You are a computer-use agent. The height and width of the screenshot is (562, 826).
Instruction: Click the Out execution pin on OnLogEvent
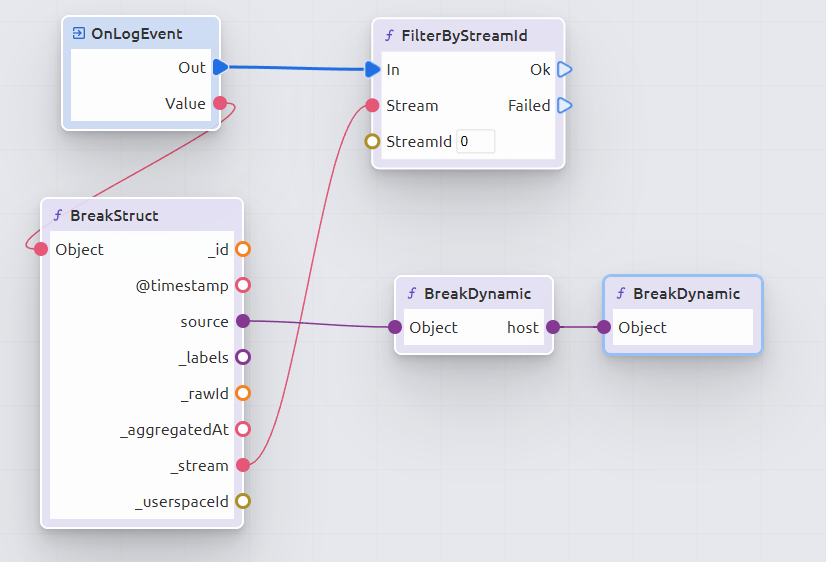220,67
